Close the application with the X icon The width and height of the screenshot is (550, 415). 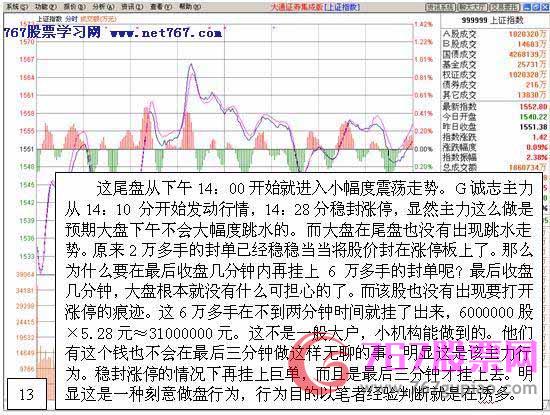point(544,7)
